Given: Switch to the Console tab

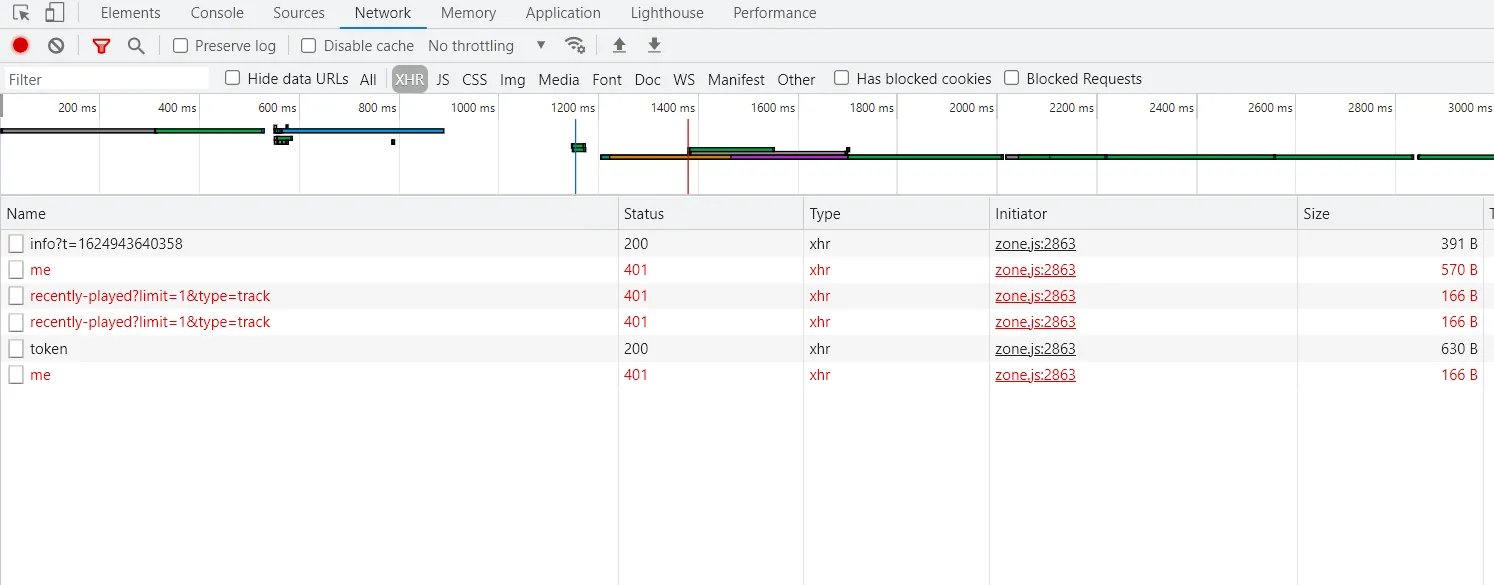Looking at the screenshot, I should tap(217, 13).
